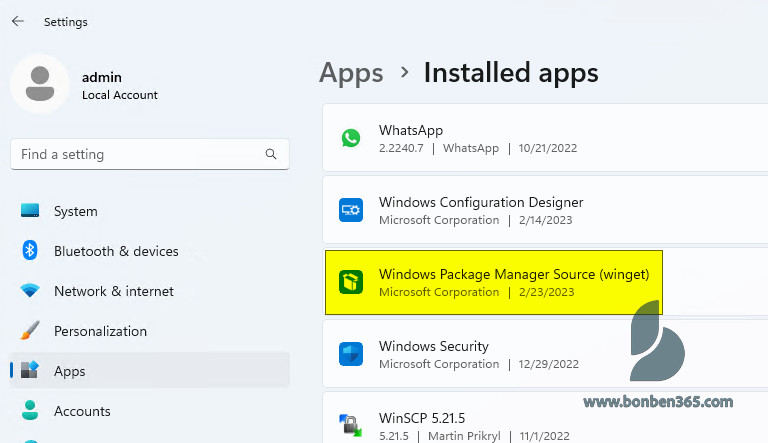Click WhatsApp publisher name in details line

[x=471, y=148]
